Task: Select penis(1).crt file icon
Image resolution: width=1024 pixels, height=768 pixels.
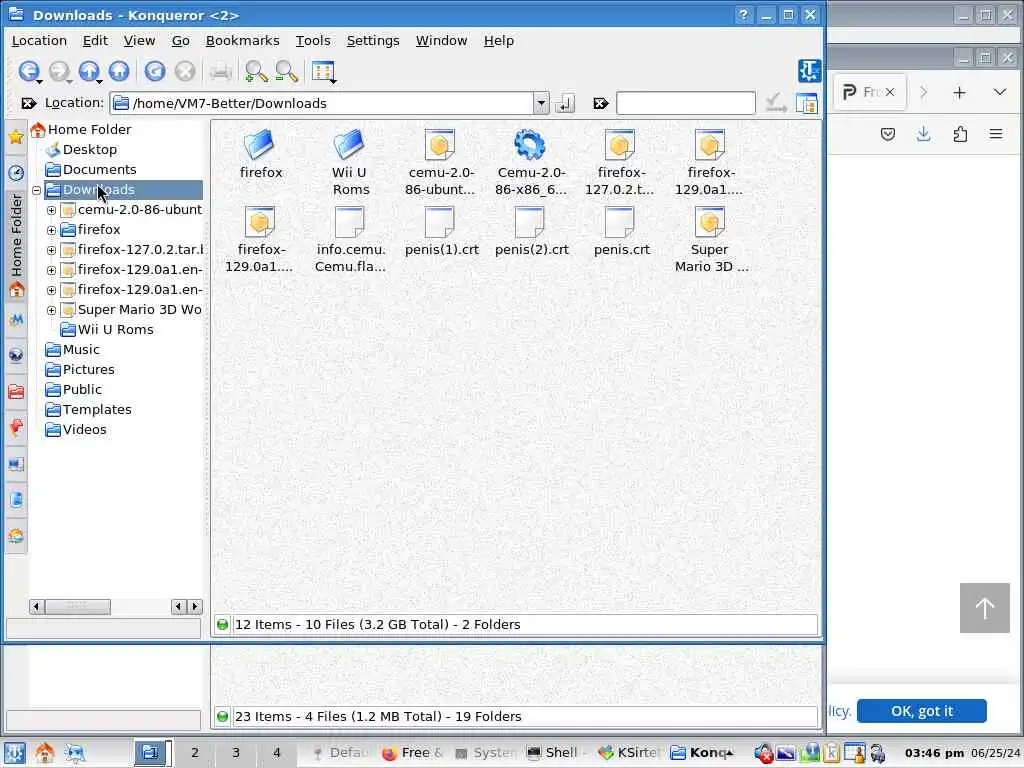Action: coord(440,222)
